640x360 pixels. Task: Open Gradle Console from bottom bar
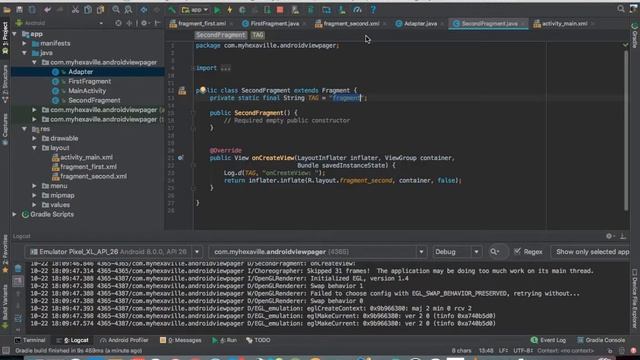[600, 340]
